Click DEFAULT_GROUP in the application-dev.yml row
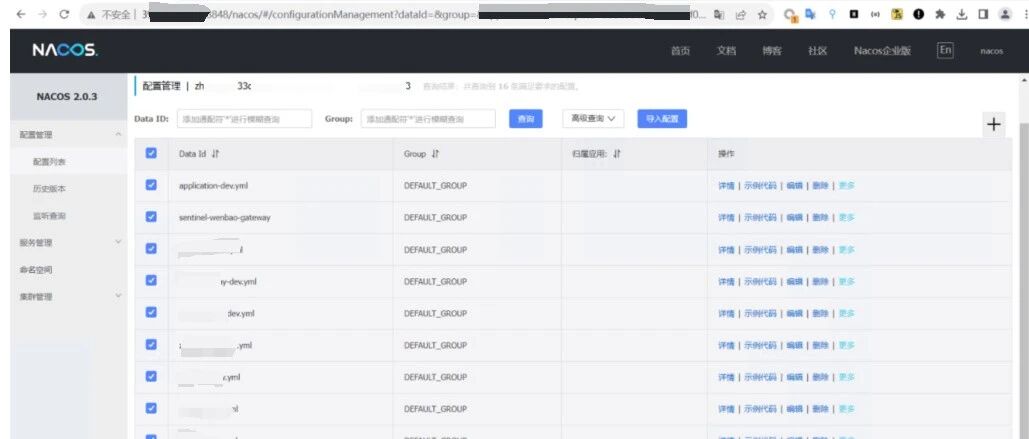 click(x=435, y=186)
